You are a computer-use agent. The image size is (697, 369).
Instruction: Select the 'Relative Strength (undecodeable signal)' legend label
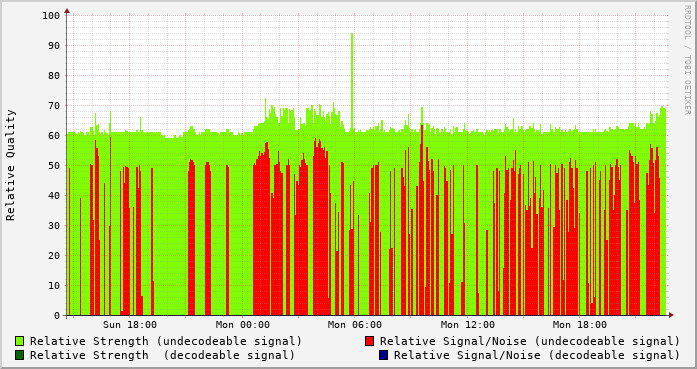coord(166,341)
